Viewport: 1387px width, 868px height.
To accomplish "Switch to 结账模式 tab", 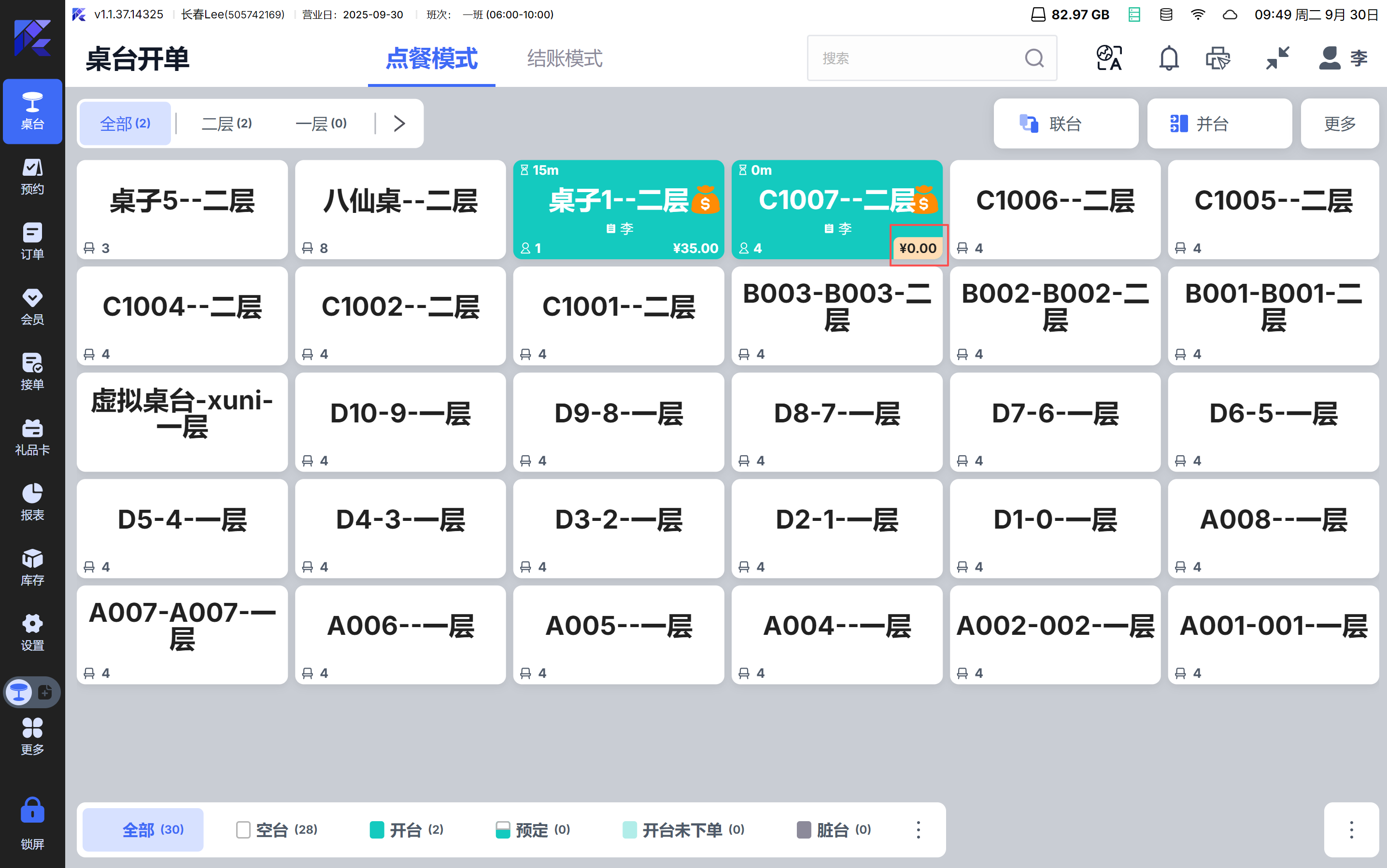I will pyautogui.click(x=565, y=58).
